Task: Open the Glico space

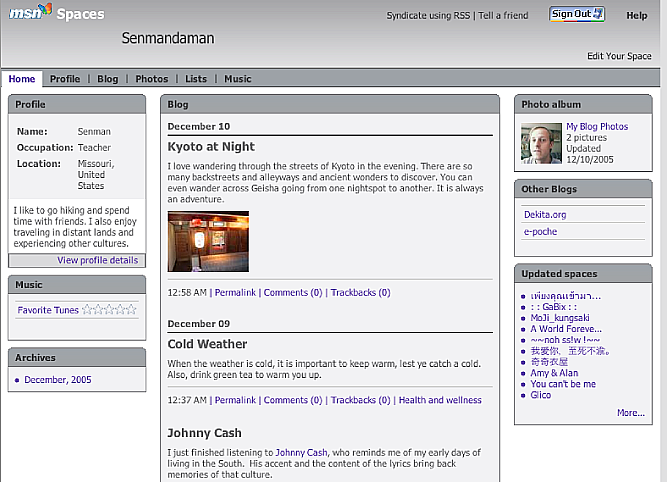Action: [x=541, y=395]
